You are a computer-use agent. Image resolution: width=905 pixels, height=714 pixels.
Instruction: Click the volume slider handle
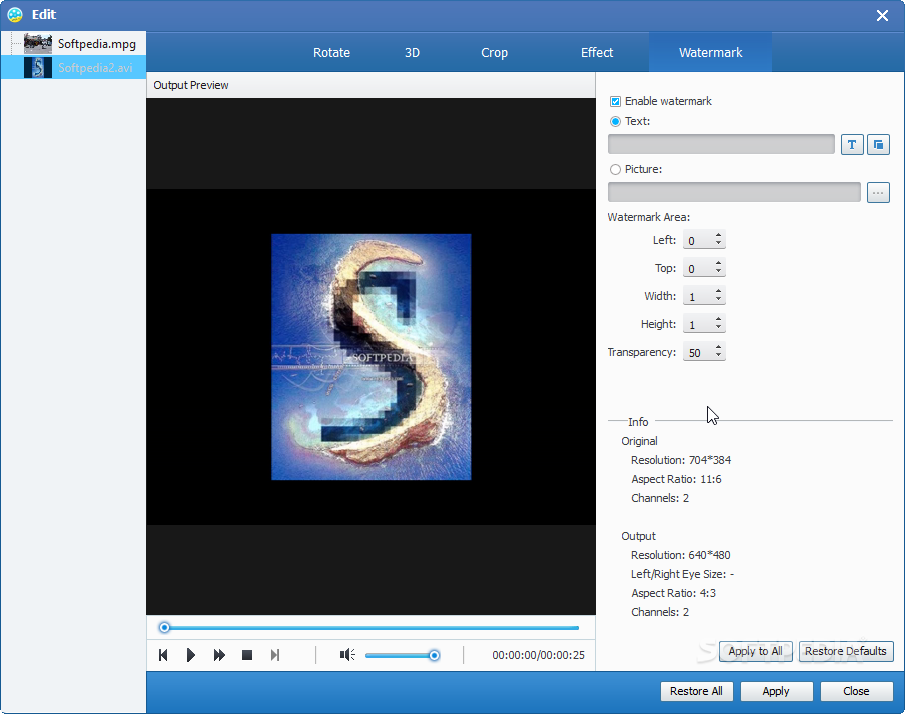[x=434, y=655]
